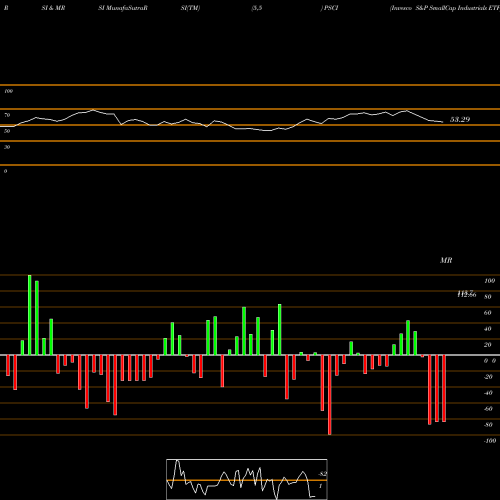Click the positive 20 label on MR axis
The width and height of the screenshot is (500, 500).
[x=487, y=345]
